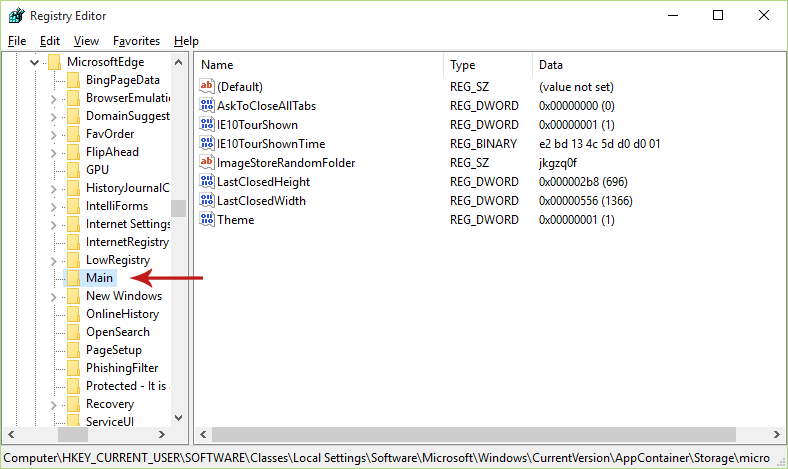Click the IntelliForms folder icon
This screenshot has height=469, width=788.
pos(73,206)
